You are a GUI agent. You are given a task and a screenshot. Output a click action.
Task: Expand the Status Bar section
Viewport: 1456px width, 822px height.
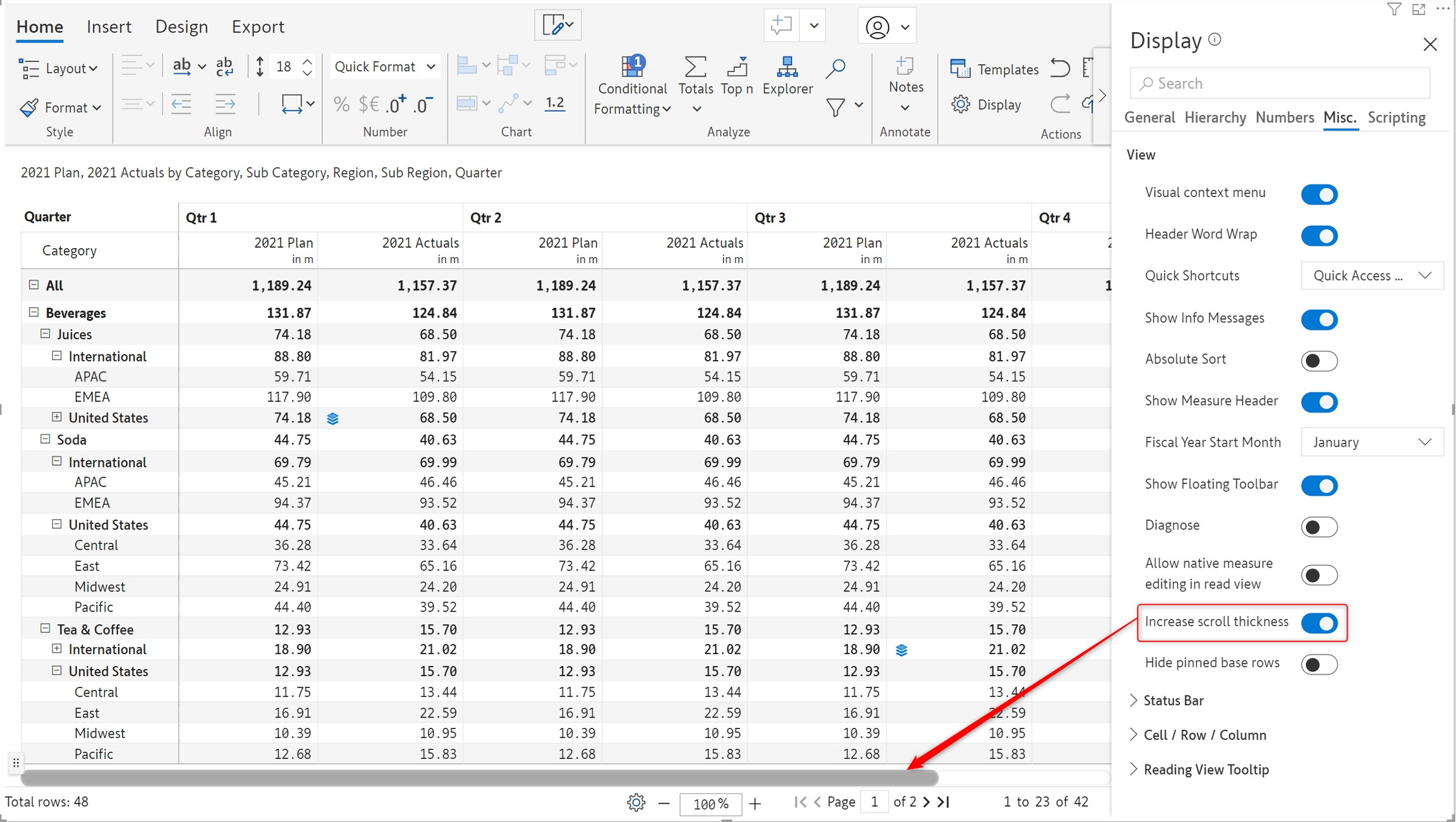[1173, 700]
